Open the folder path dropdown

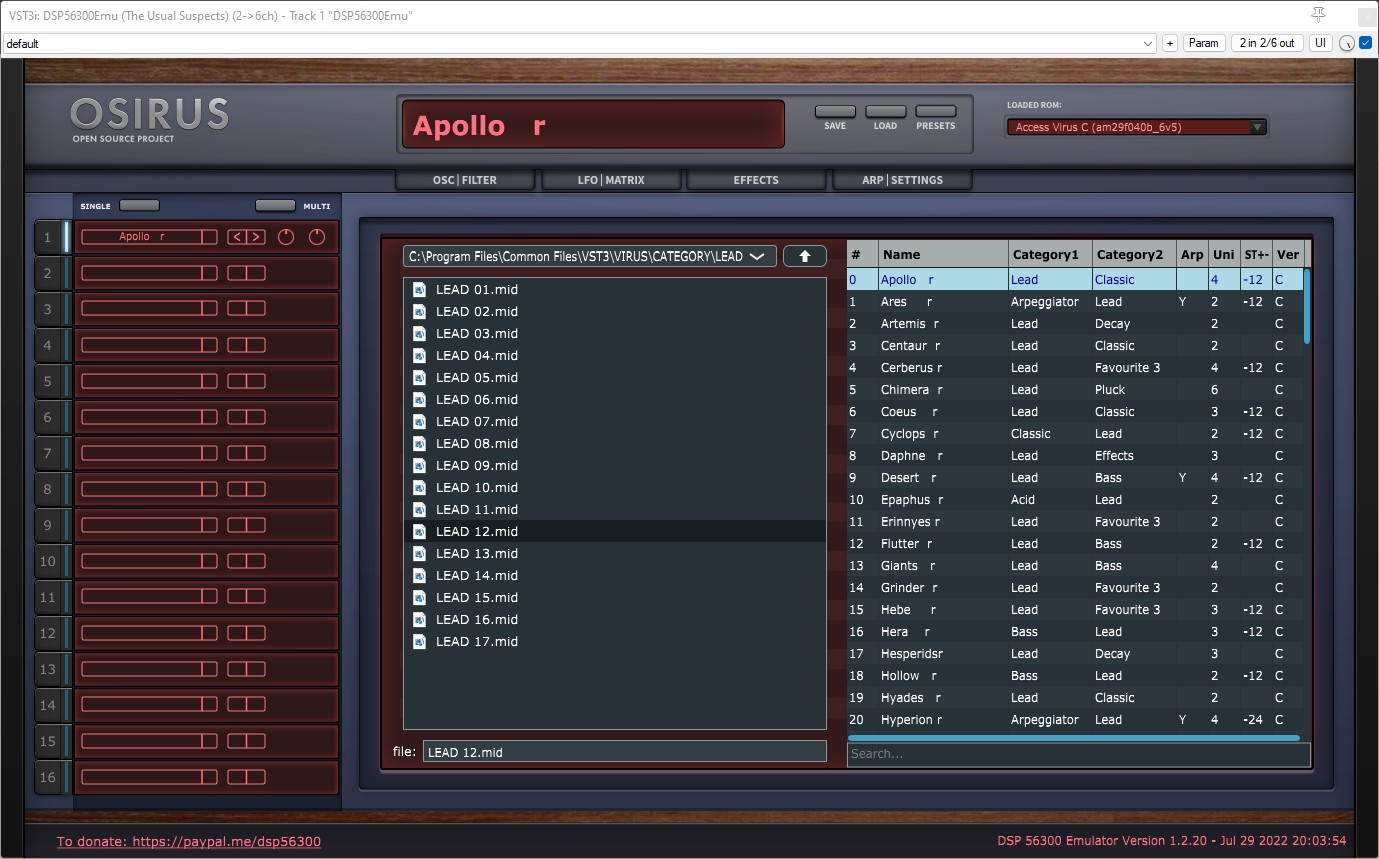[590, 256]
